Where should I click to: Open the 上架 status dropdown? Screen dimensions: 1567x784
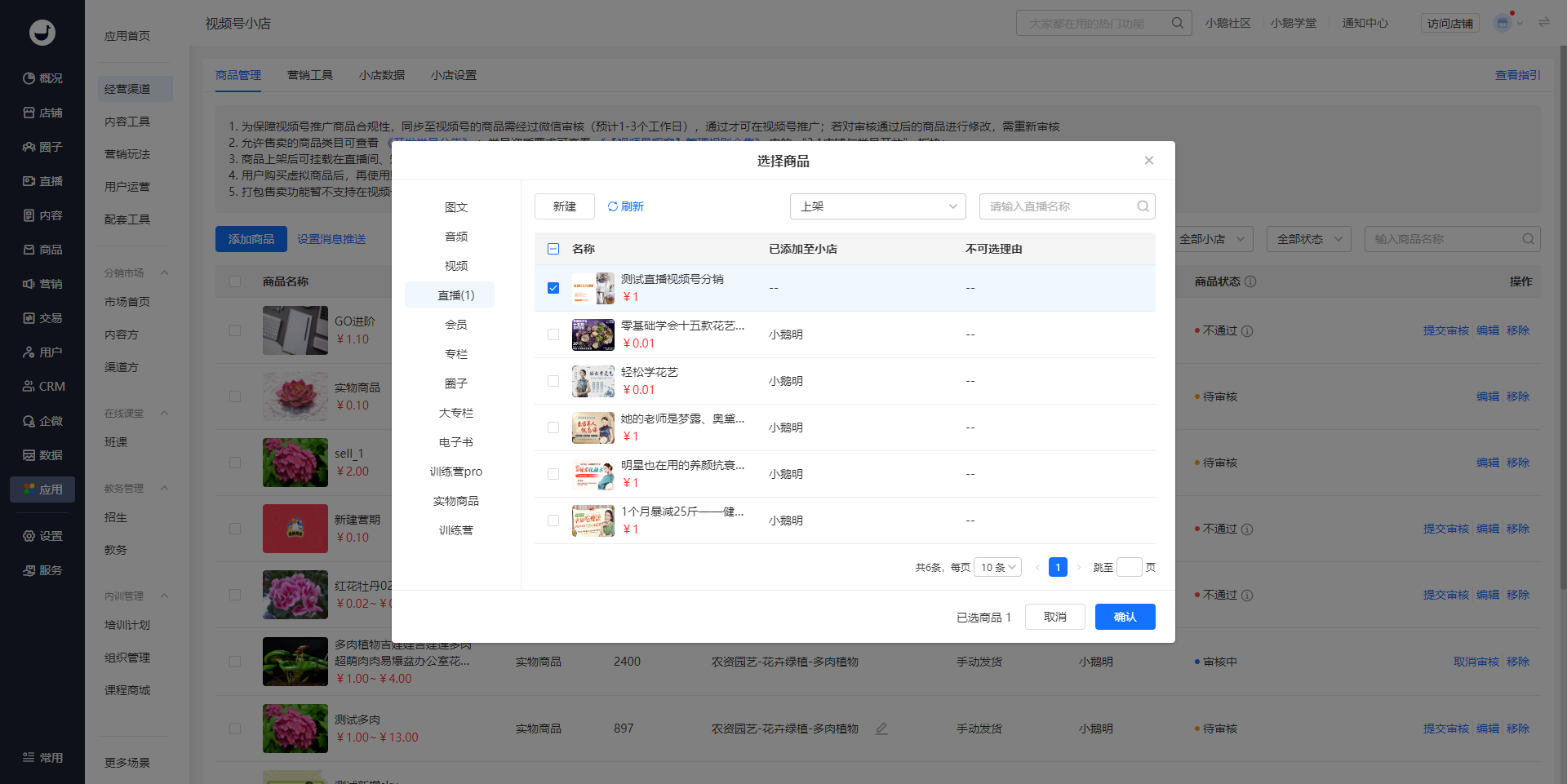point(877,206)
